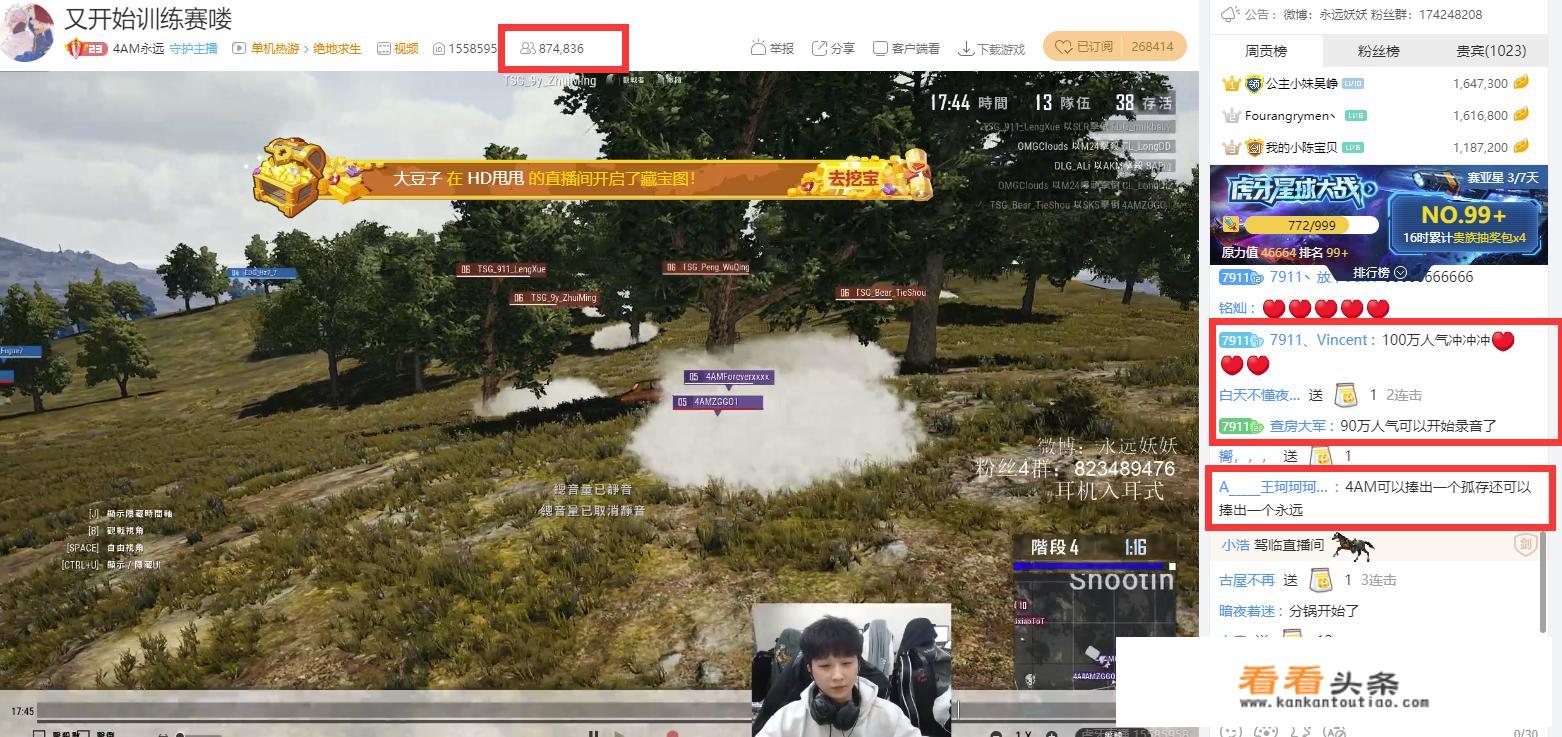The height and width of the screenshot is (737, 1562).
Task: Open chat user 白天不懂夜
Action: (x=1260, y=395)
